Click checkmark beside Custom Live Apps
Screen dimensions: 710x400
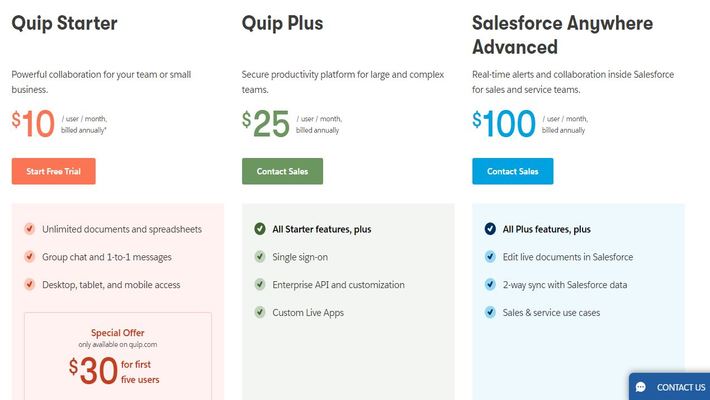(x=260, y=312)
